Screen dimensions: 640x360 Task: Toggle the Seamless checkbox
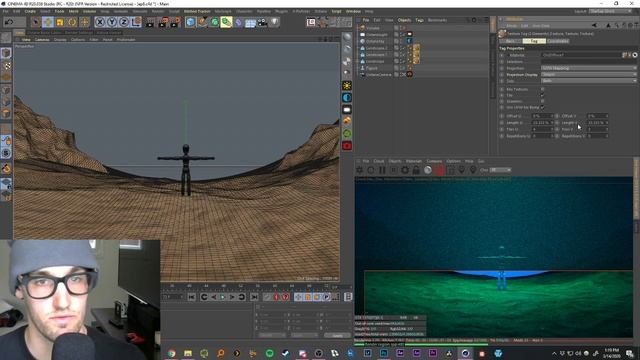point(542,101)
